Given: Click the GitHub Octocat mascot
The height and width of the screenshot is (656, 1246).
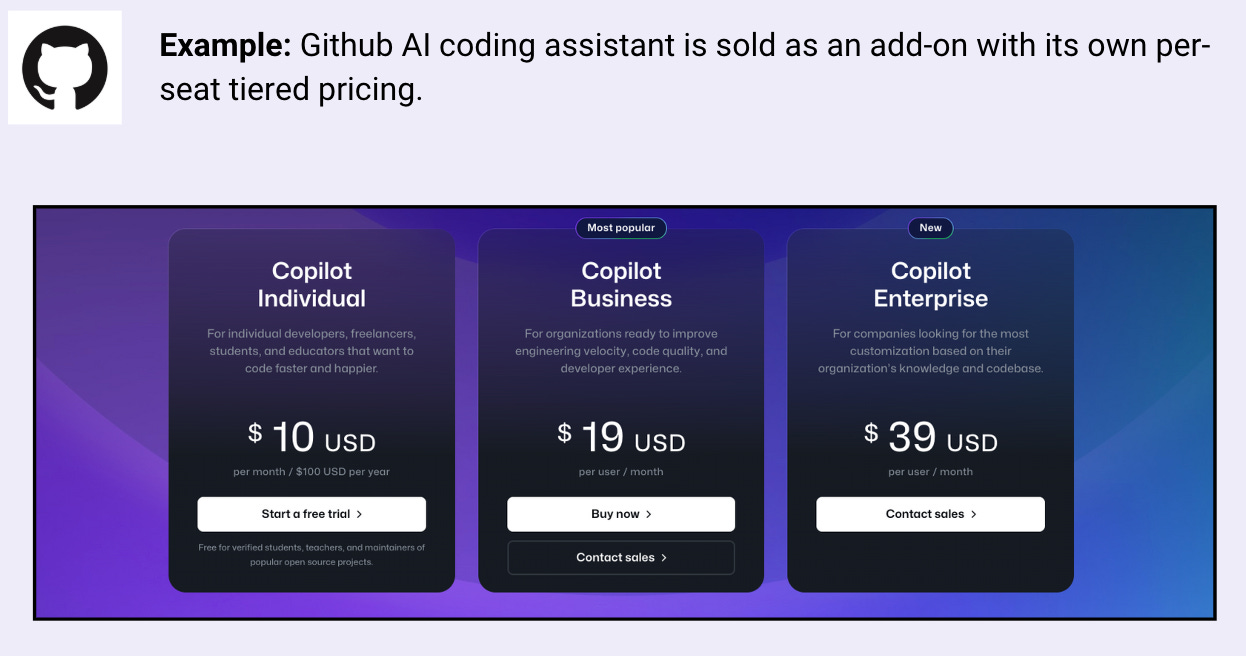Looking at the screenshot, I should (64, 66).
